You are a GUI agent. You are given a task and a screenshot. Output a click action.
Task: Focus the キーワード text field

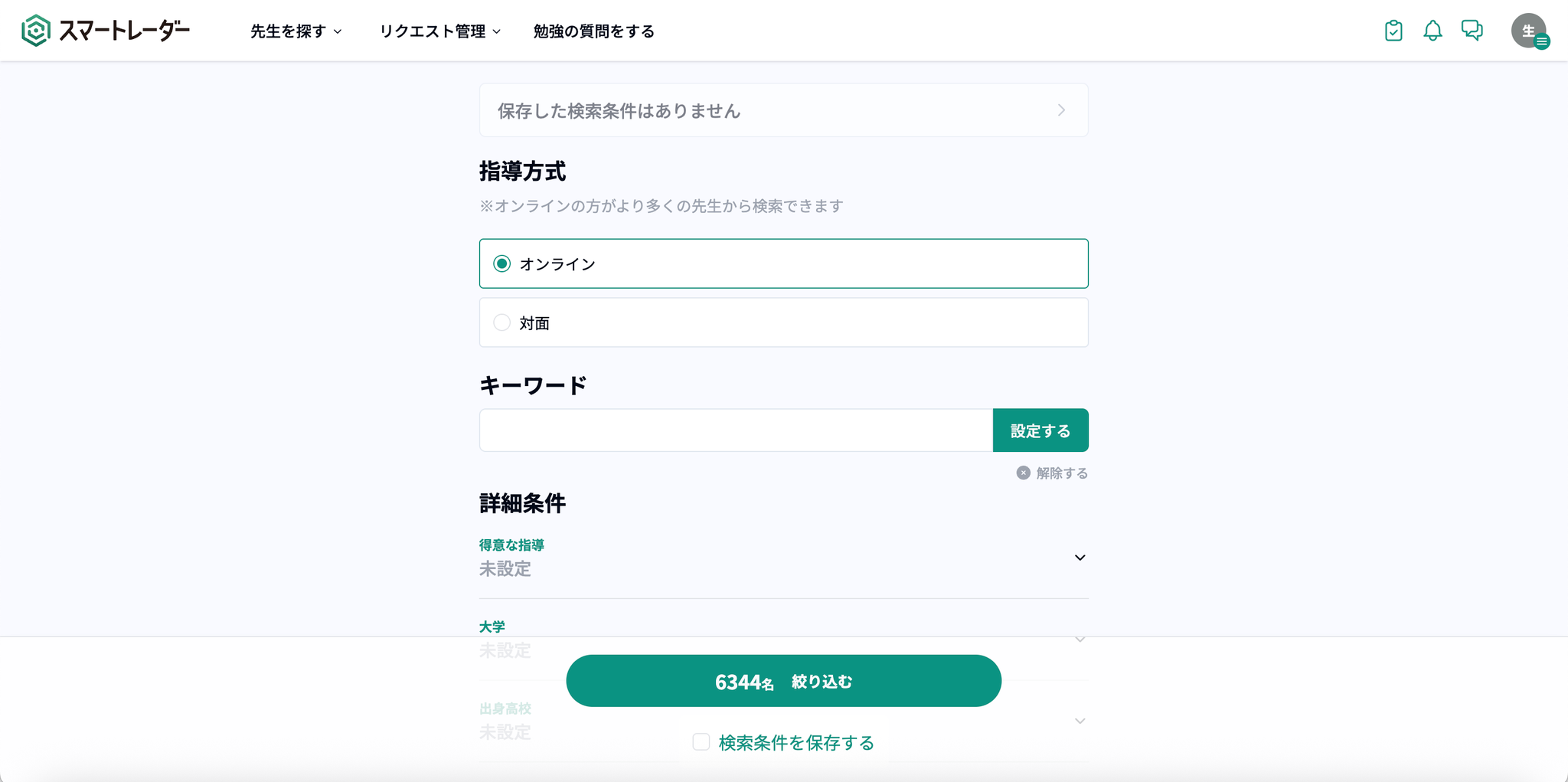[x=735, y=430]
